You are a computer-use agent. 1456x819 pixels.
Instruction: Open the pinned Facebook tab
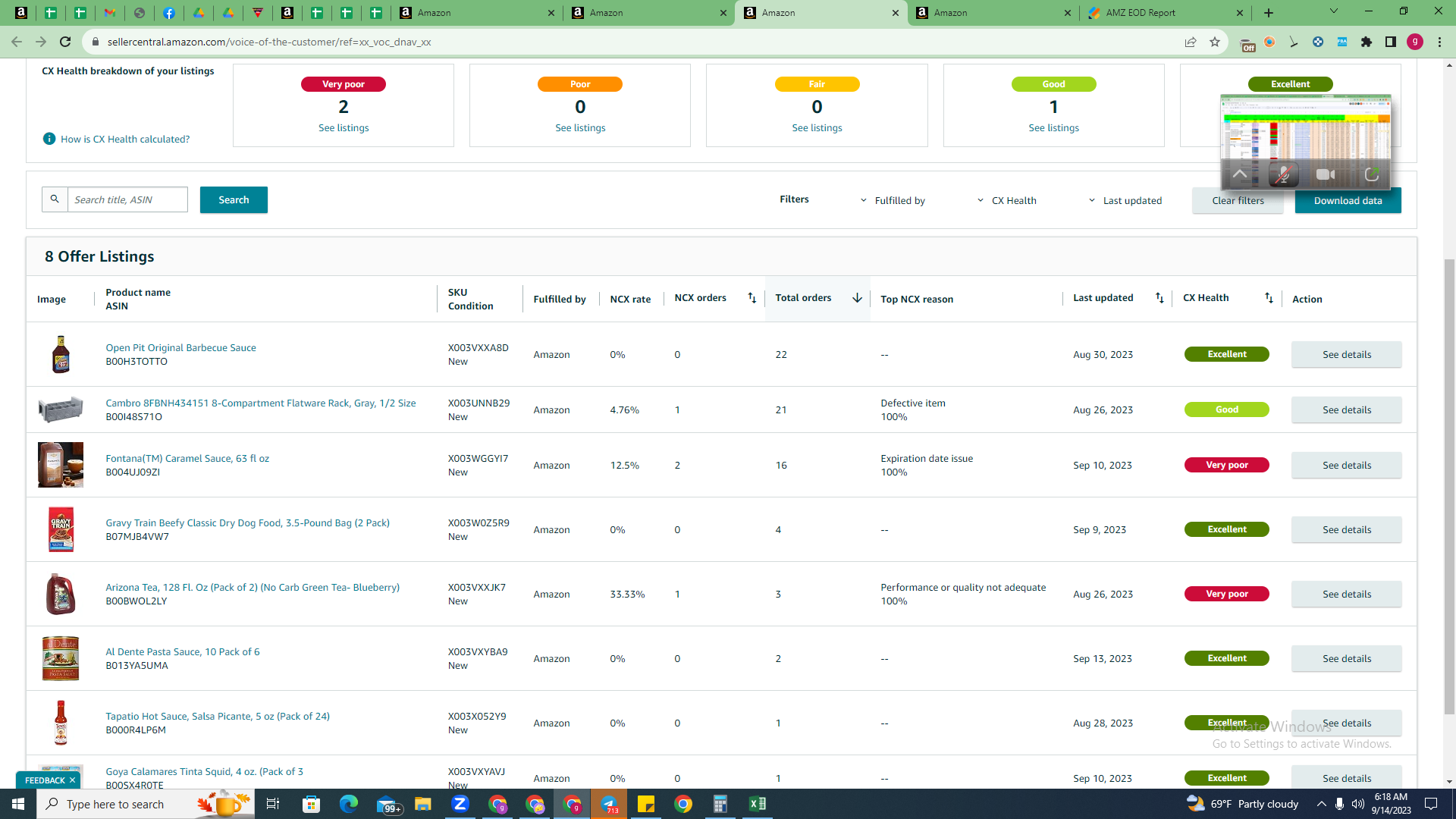pos(169,13)
